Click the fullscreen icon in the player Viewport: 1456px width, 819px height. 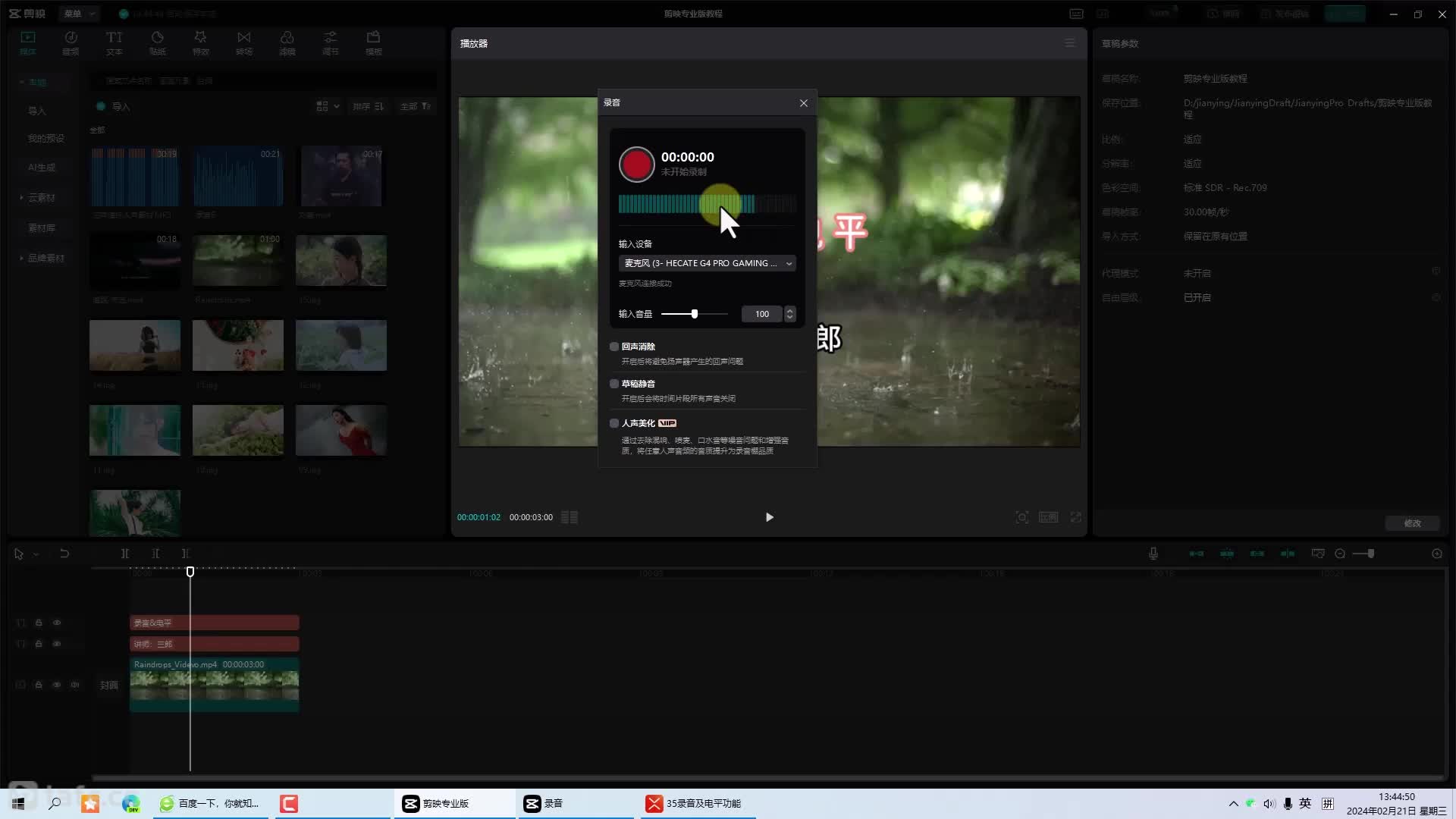pos(1076,517)
